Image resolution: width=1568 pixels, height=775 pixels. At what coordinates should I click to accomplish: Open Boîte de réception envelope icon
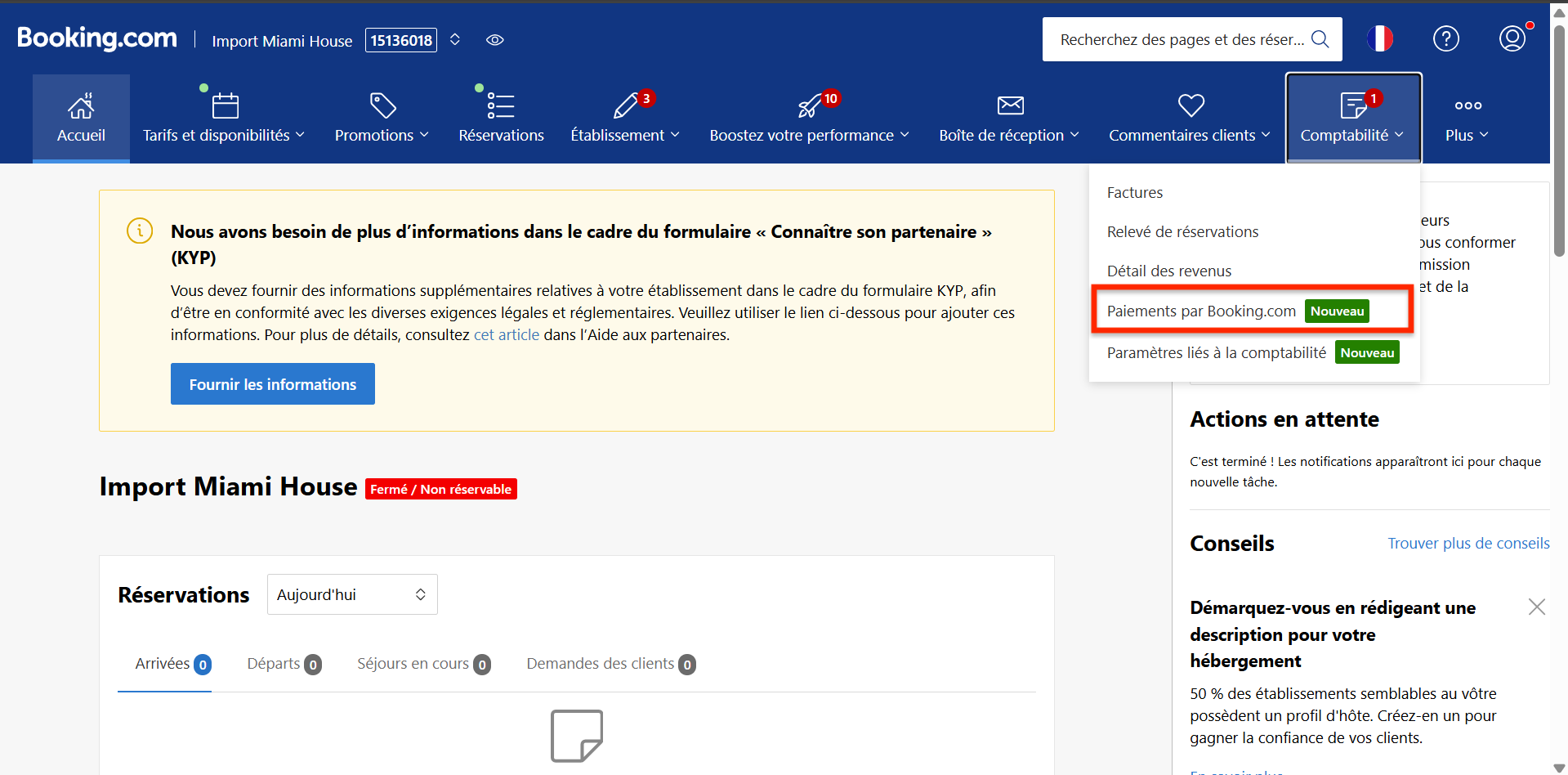tap(1010, 106)
